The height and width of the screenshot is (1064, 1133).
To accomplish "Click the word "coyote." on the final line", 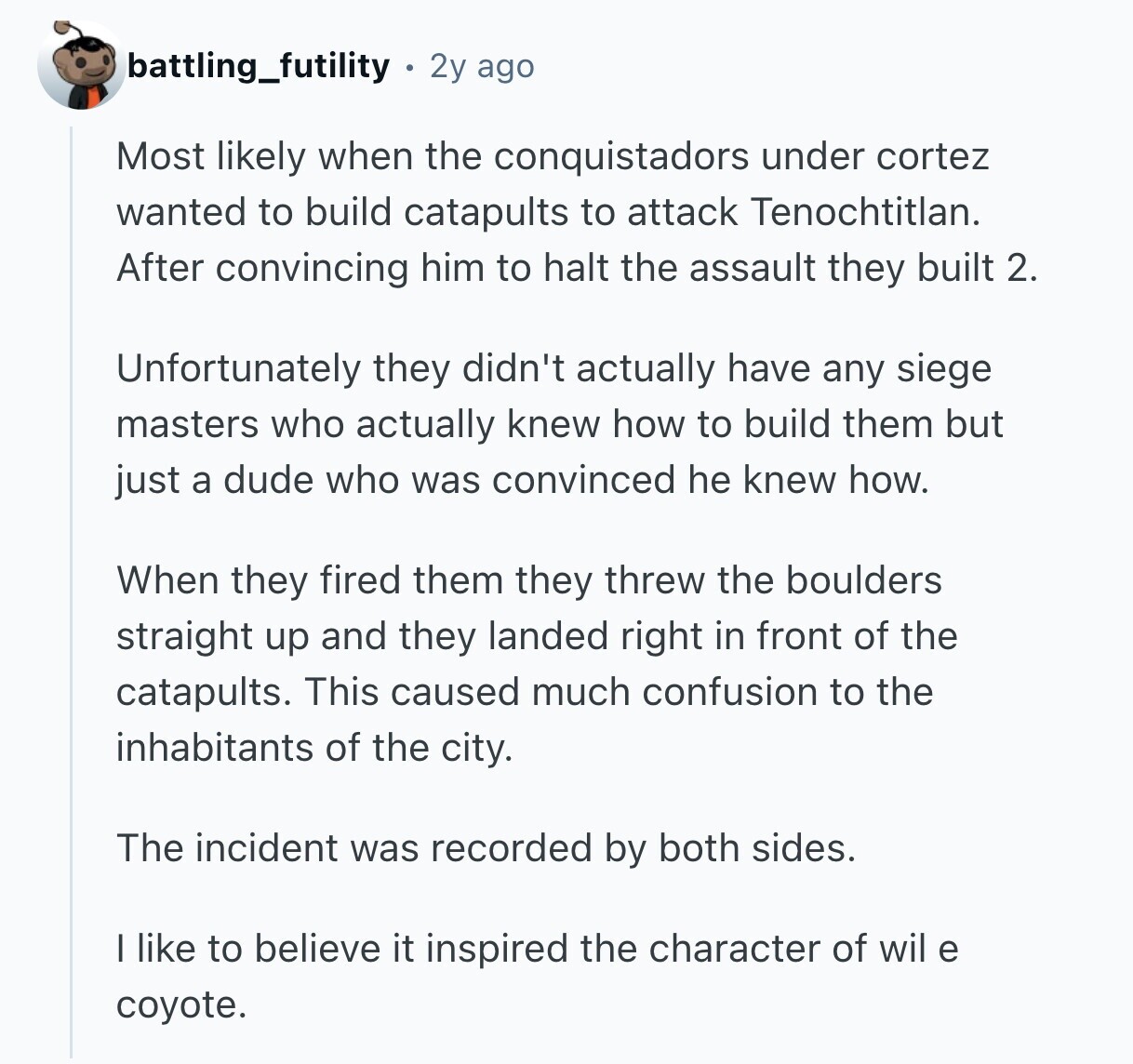I will tap(181, 1004).
